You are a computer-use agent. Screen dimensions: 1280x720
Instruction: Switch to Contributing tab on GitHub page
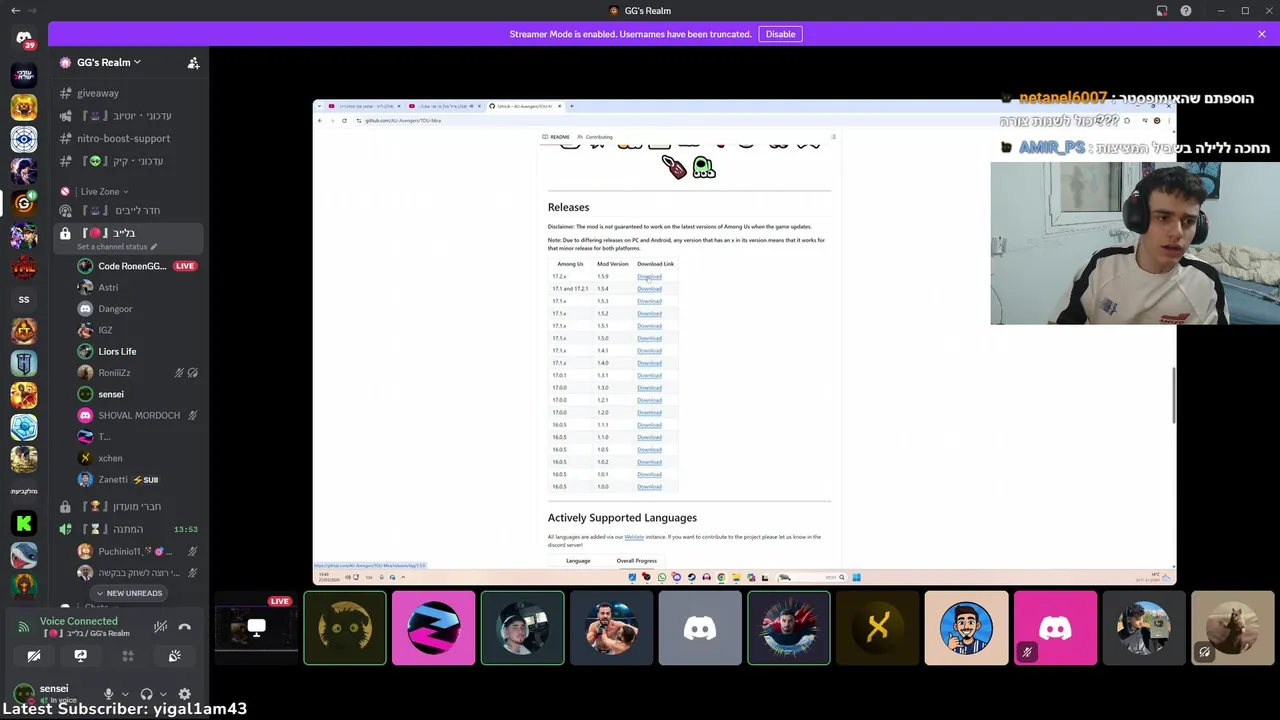point(595,137)
